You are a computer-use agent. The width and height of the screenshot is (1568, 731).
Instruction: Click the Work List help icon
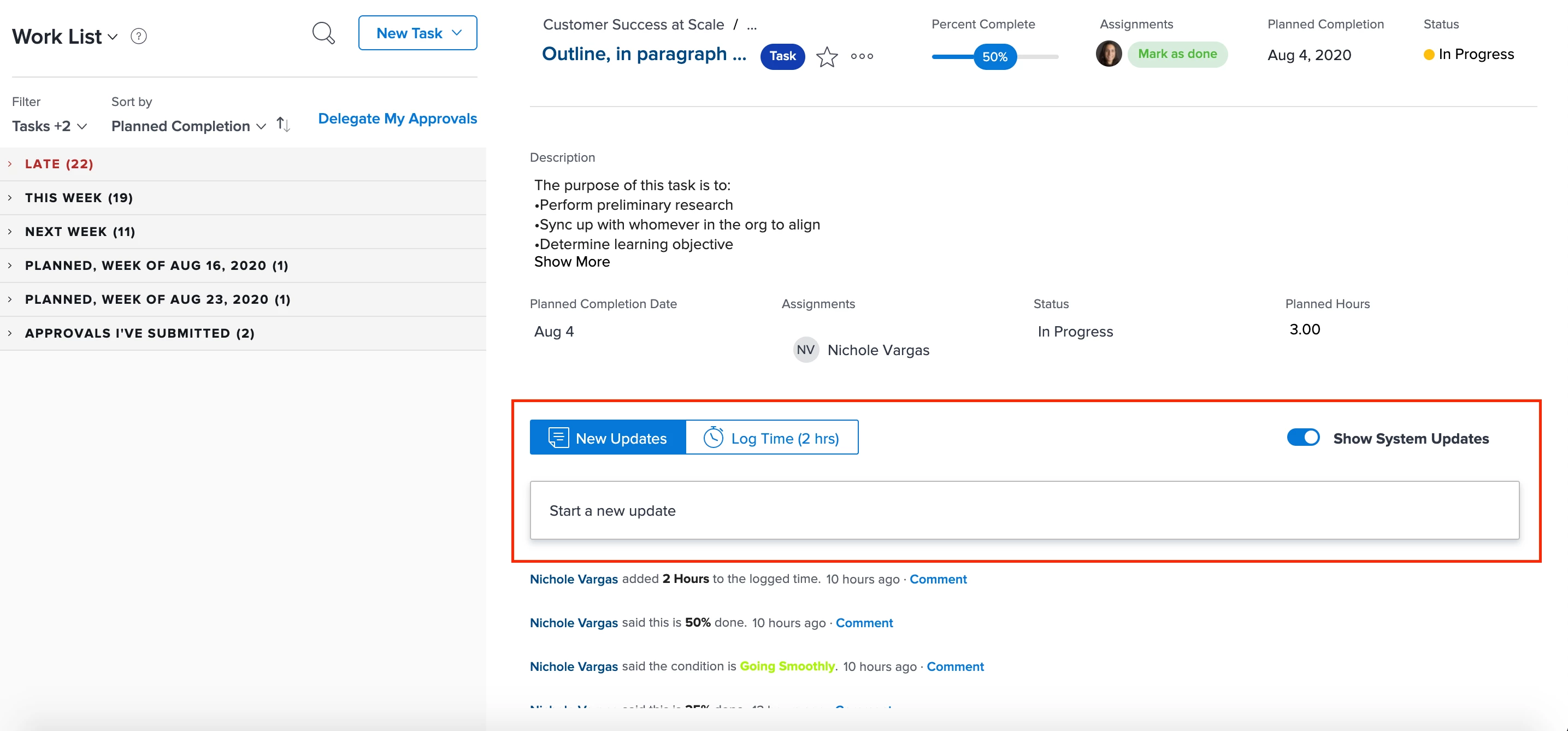click(139, 37)
